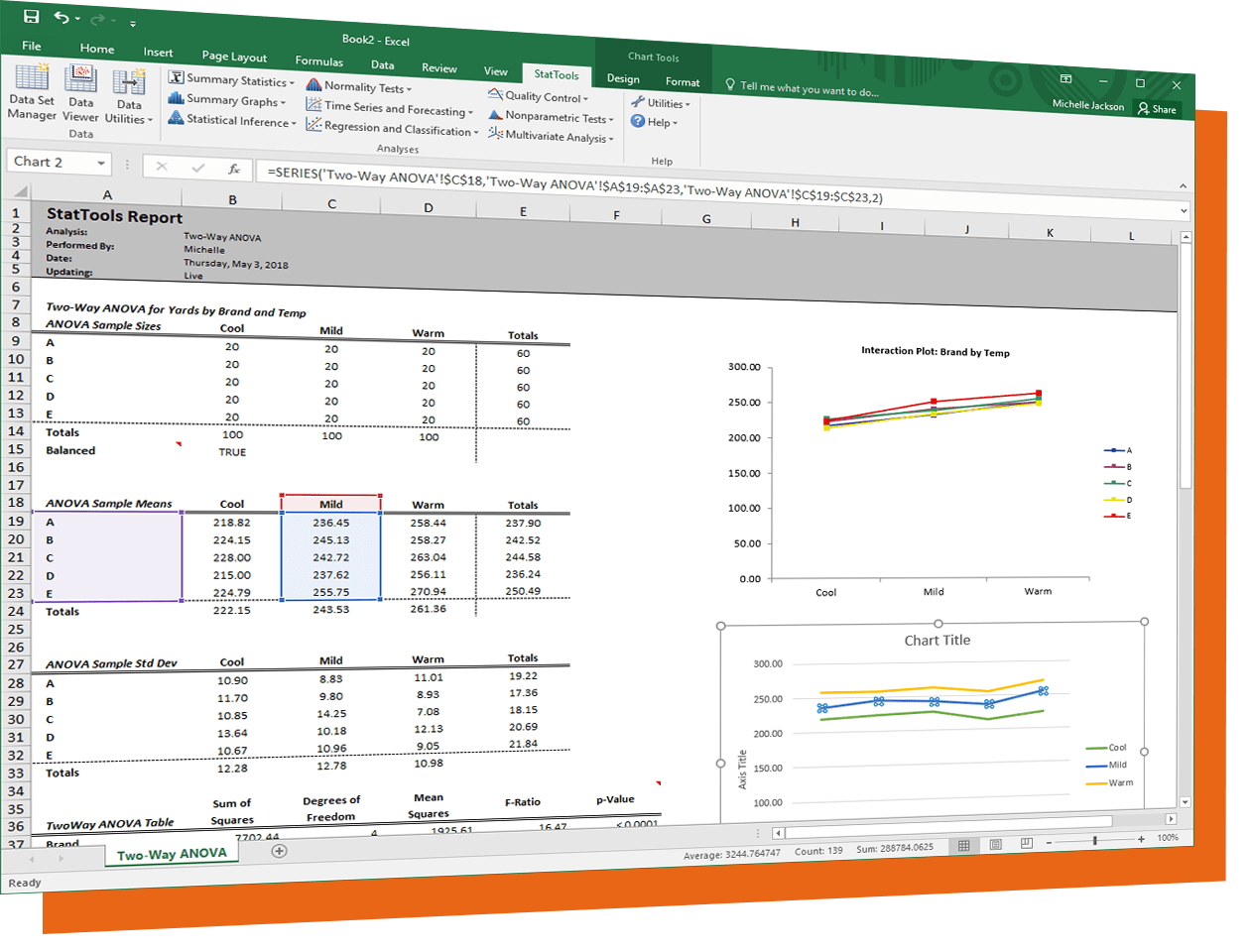
Task: Open Data Utilities menu
Action: (x=129, y=97)
